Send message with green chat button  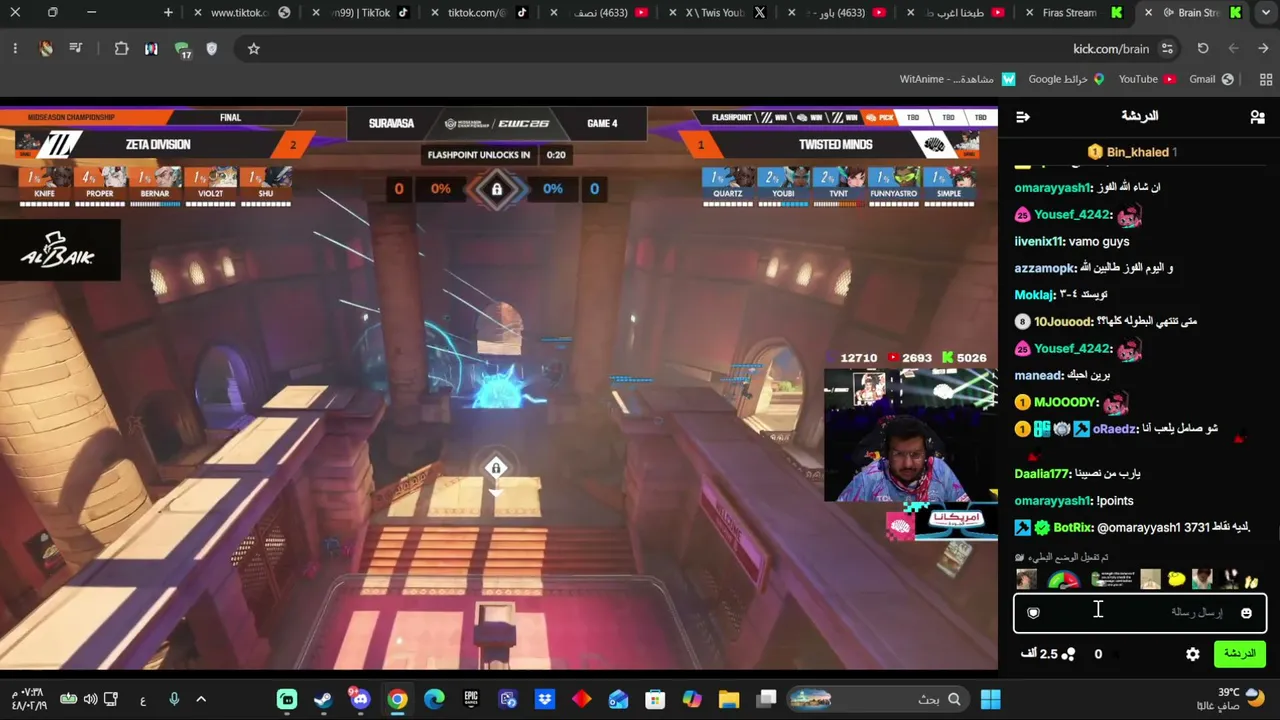[1240, 654]
